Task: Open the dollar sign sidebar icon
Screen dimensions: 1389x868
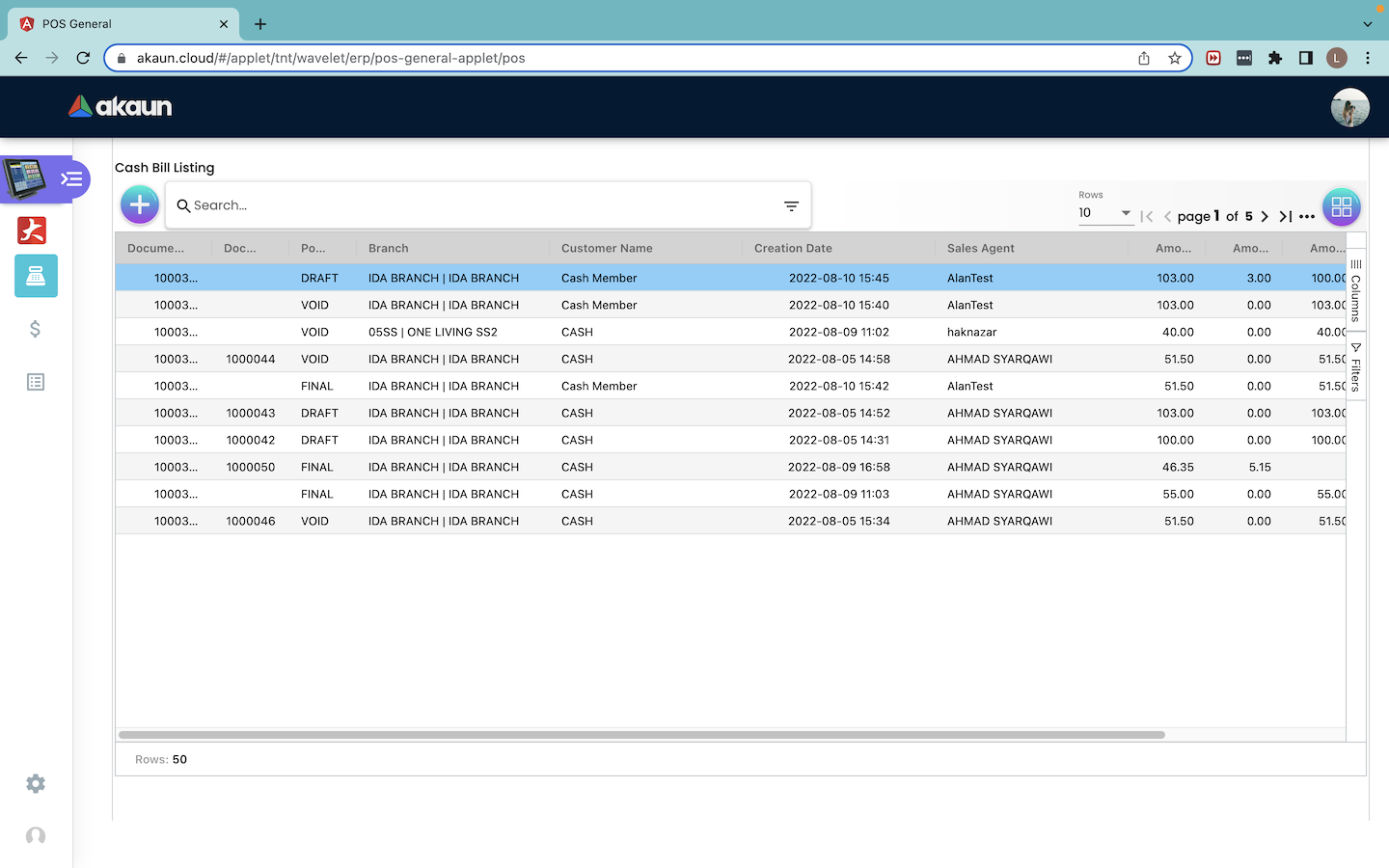Action: tap(36, 330)
